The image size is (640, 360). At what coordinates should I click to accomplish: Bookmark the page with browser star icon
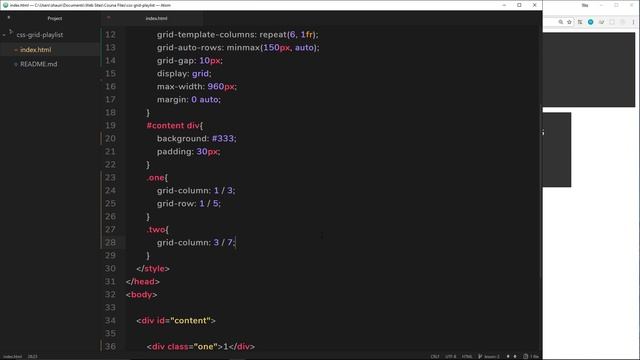click(x=569, y=22)
